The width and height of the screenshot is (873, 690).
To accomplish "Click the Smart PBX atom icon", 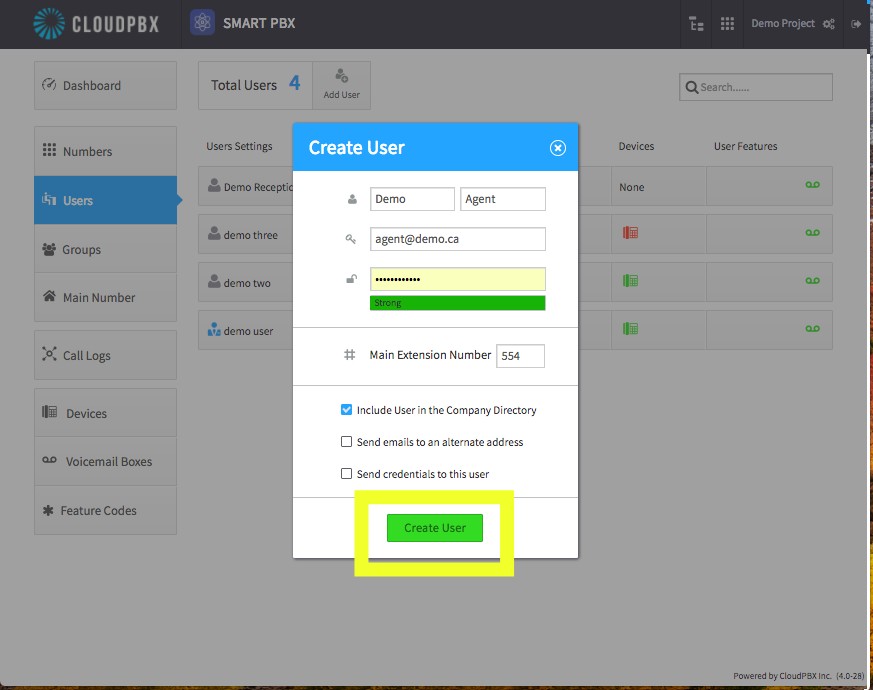I will tap(202, 23).
